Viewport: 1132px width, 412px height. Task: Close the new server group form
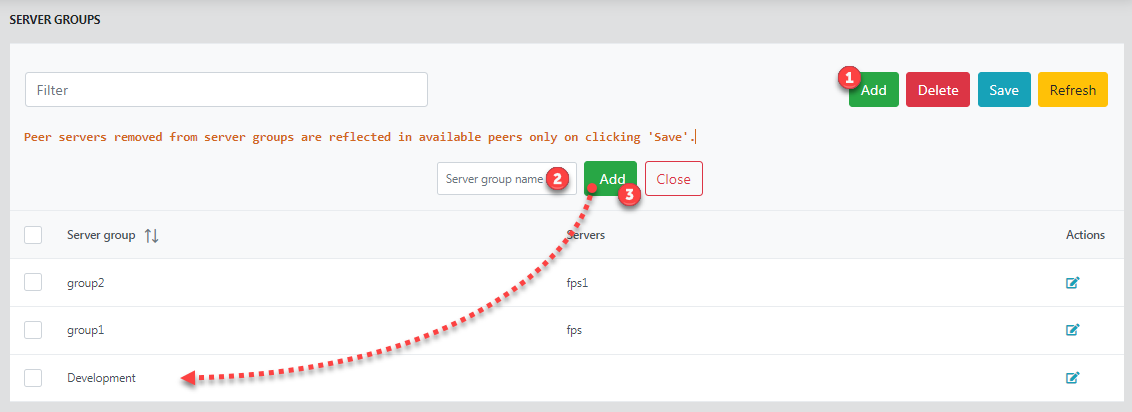674,179
